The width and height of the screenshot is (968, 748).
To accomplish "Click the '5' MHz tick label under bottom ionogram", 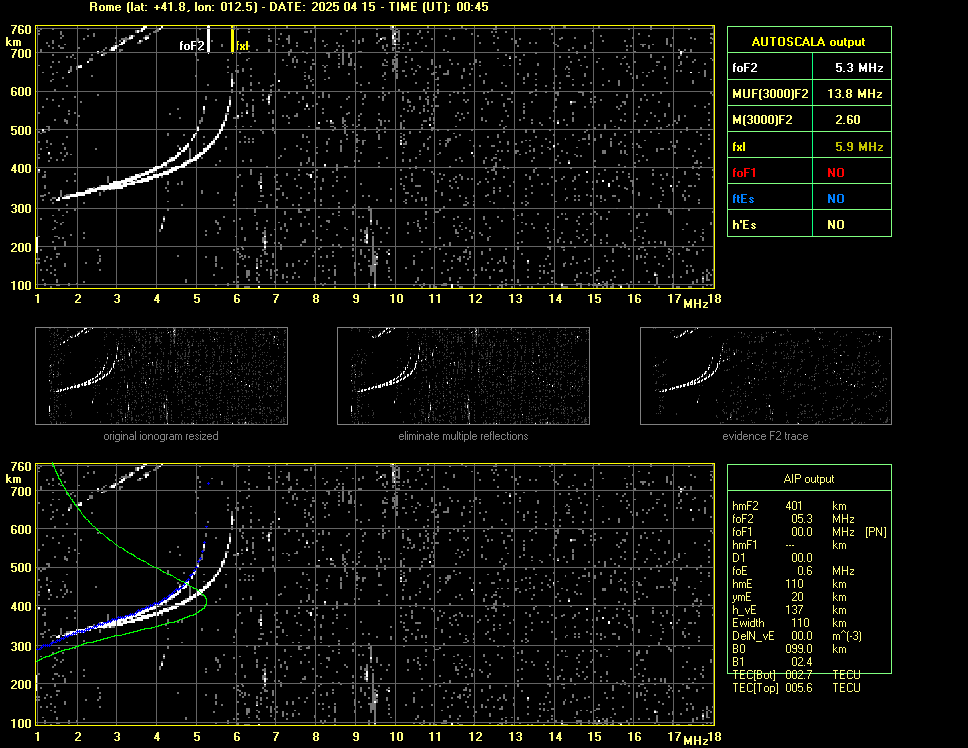I will [197, 736].
